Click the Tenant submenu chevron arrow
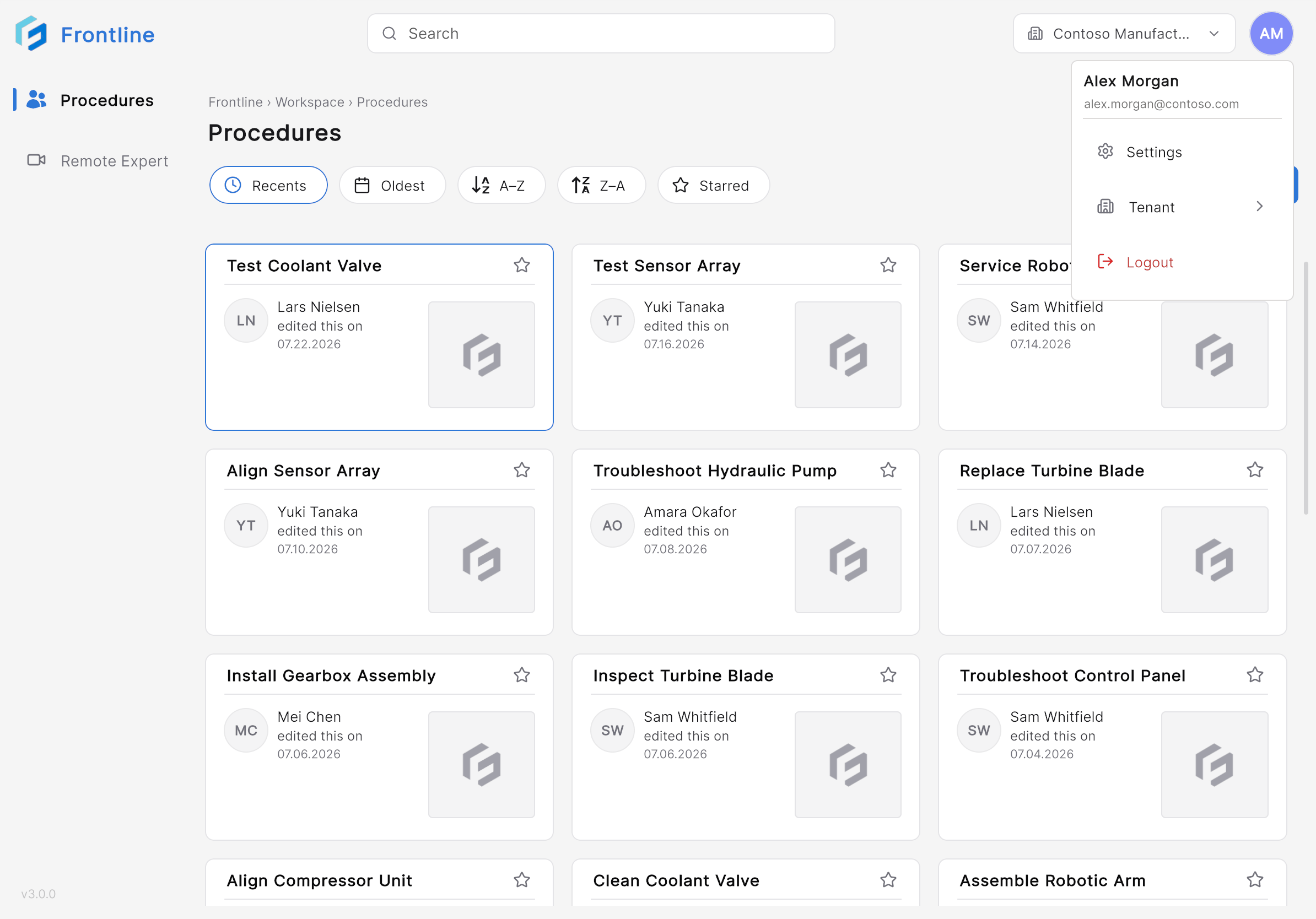The image size is (1316, 919). click(1259, 206)
